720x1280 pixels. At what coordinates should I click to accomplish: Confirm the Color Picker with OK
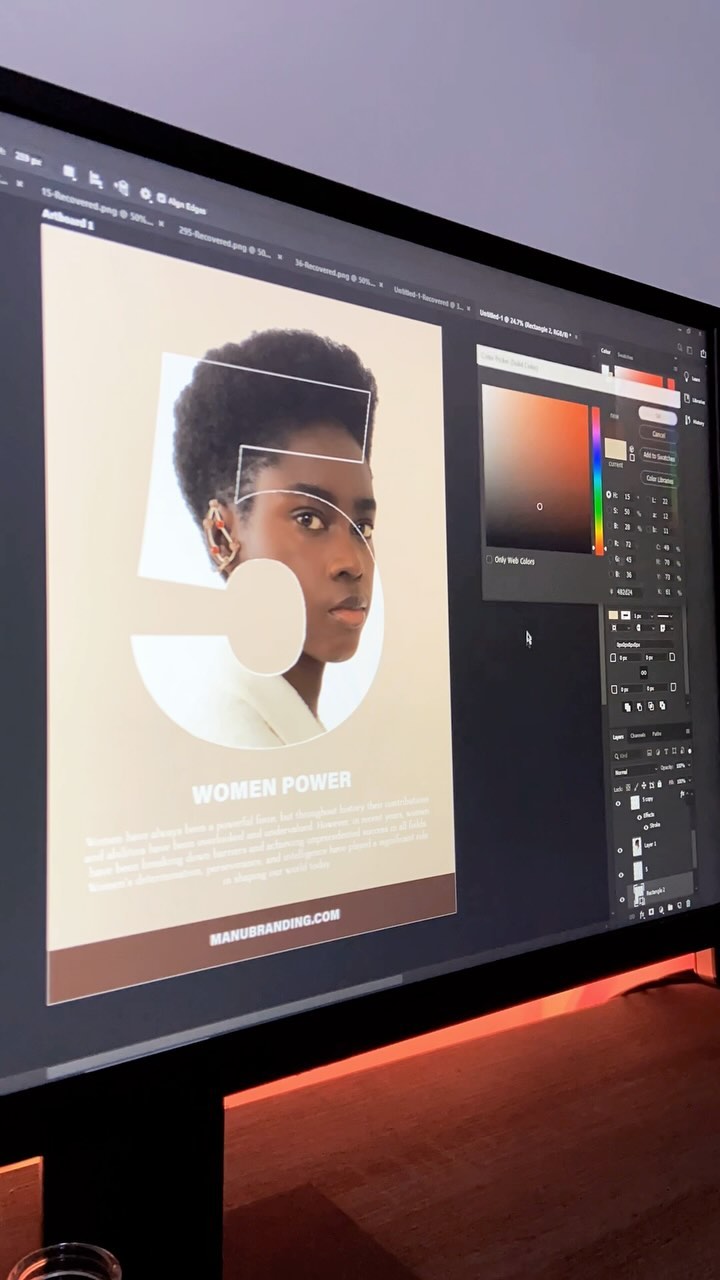pyautogui.click(x=658, y=416)
